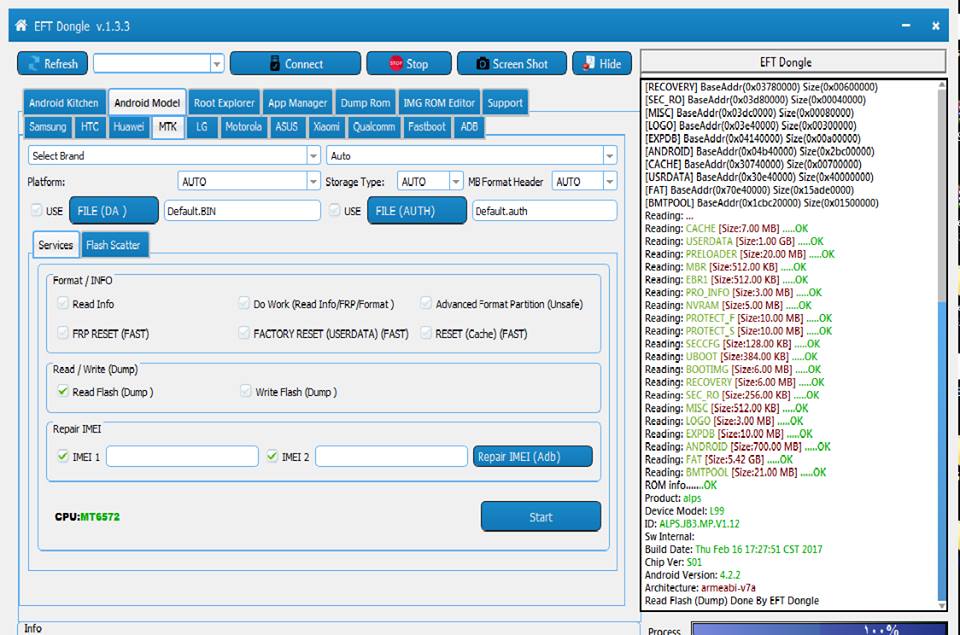The width and height of the screenshot is (960, 635).
Task: Select the Huawei brand tab
Action: point(129,127)
